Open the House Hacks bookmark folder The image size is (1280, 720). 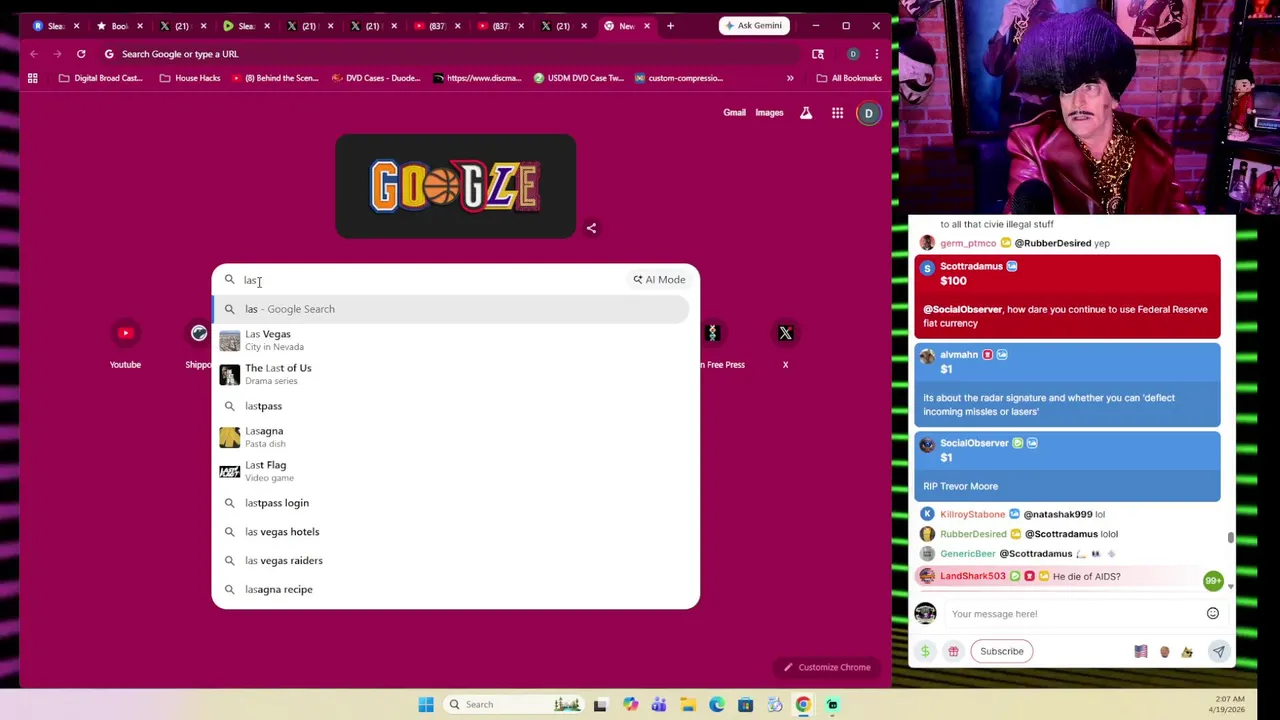coord(189,78)
